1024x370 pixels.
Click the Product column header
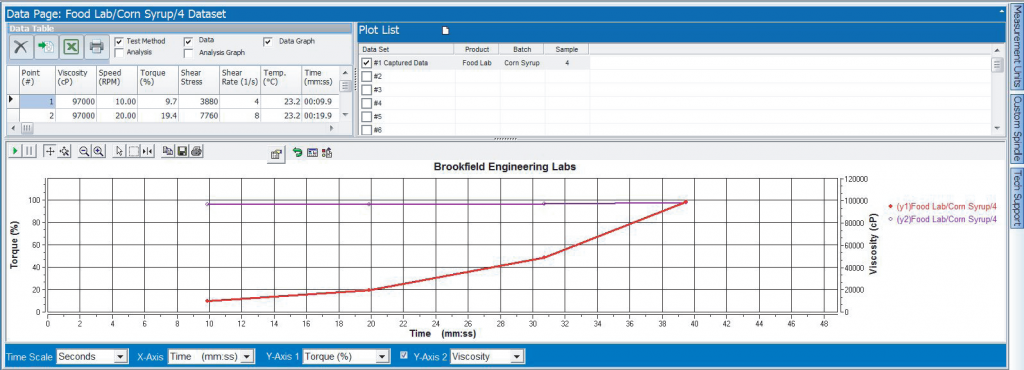(477, 49)
